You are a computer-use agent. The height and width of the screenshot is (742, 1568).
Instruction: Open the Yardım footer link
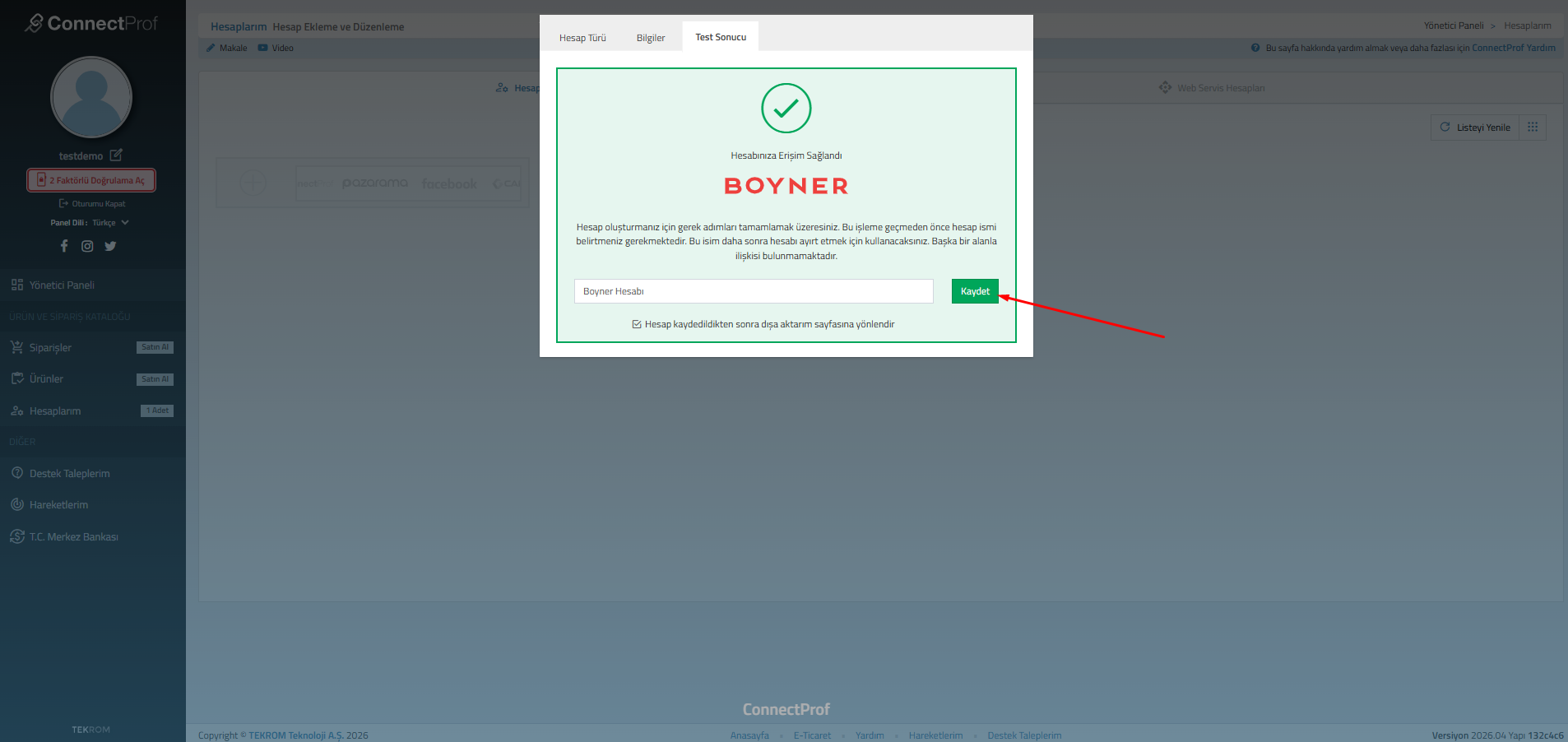pos(870,735)
